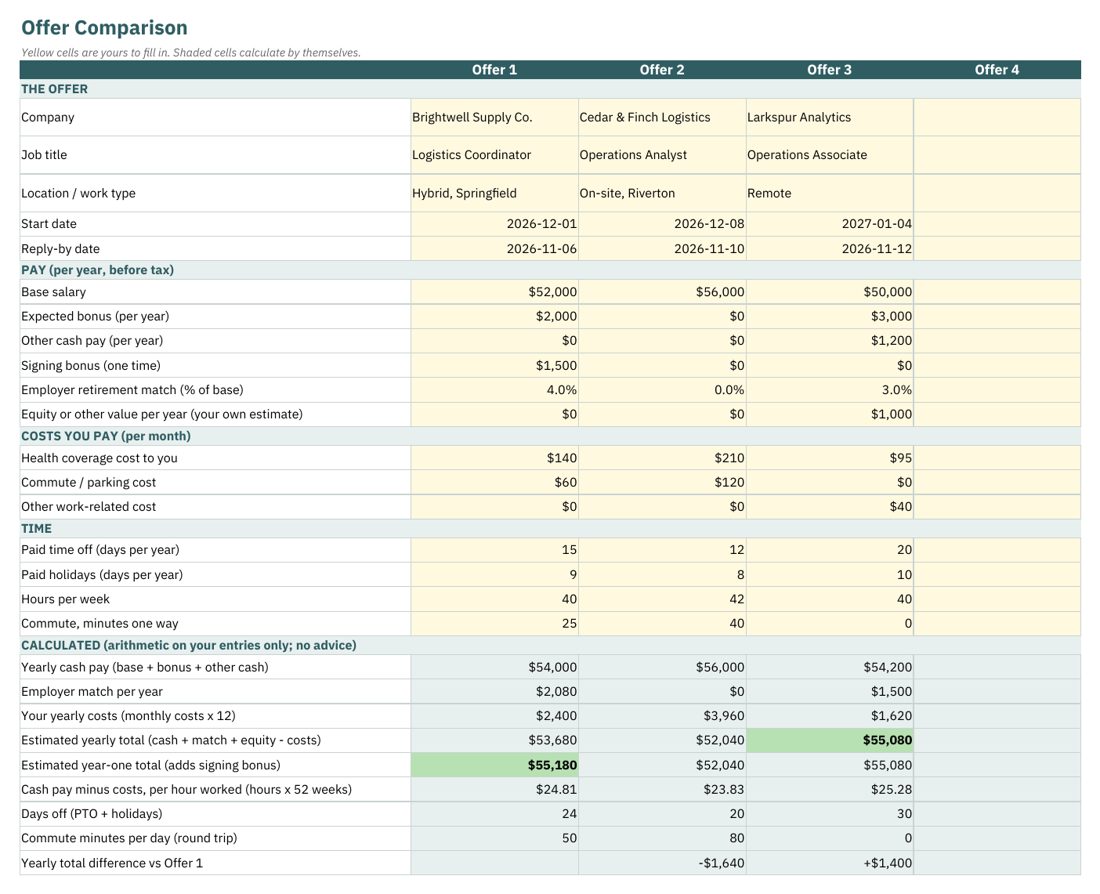Click the 'PAY (per year, before tax)' heading

click(x=98, y=270)
